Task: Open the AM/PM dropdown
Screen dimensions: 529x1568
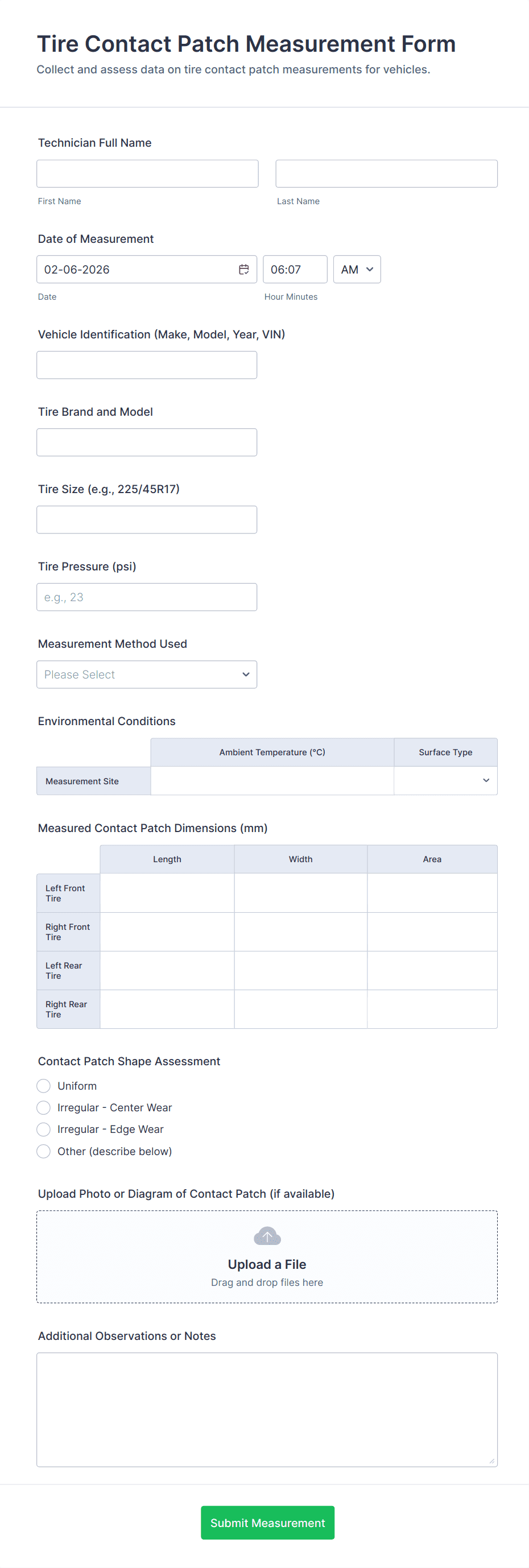Action: coord(357,270)
